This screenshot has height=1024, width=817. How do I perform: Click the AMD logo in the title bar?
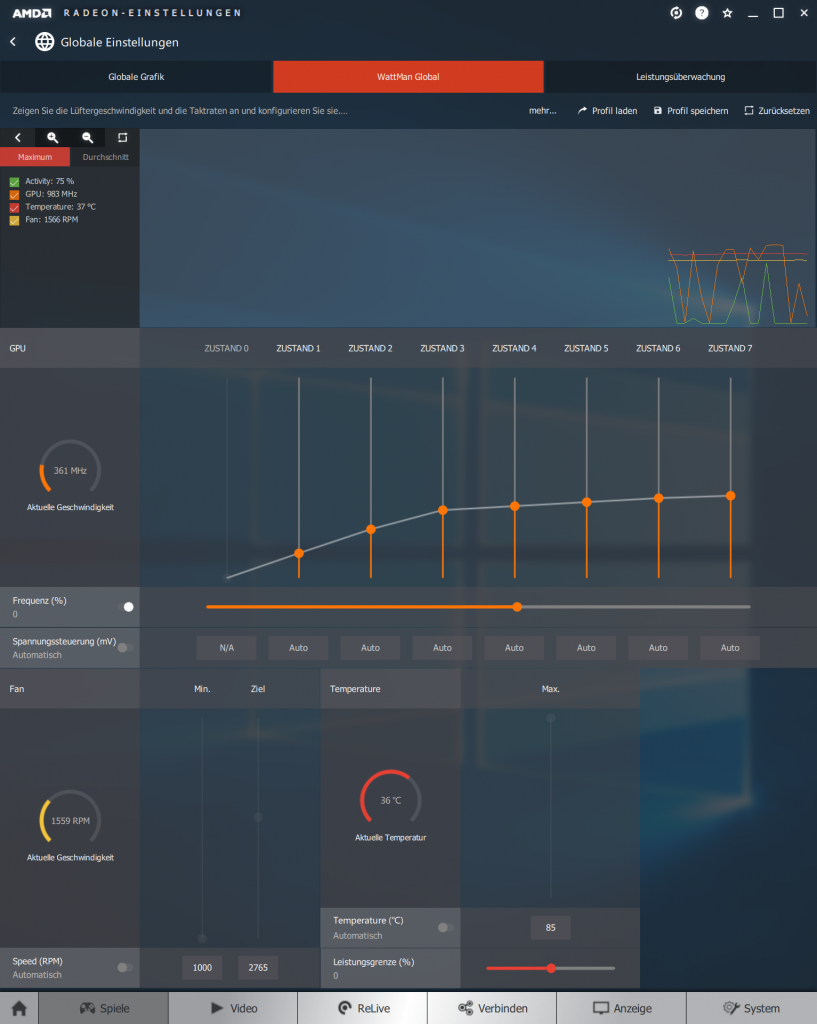coord(32,13)
